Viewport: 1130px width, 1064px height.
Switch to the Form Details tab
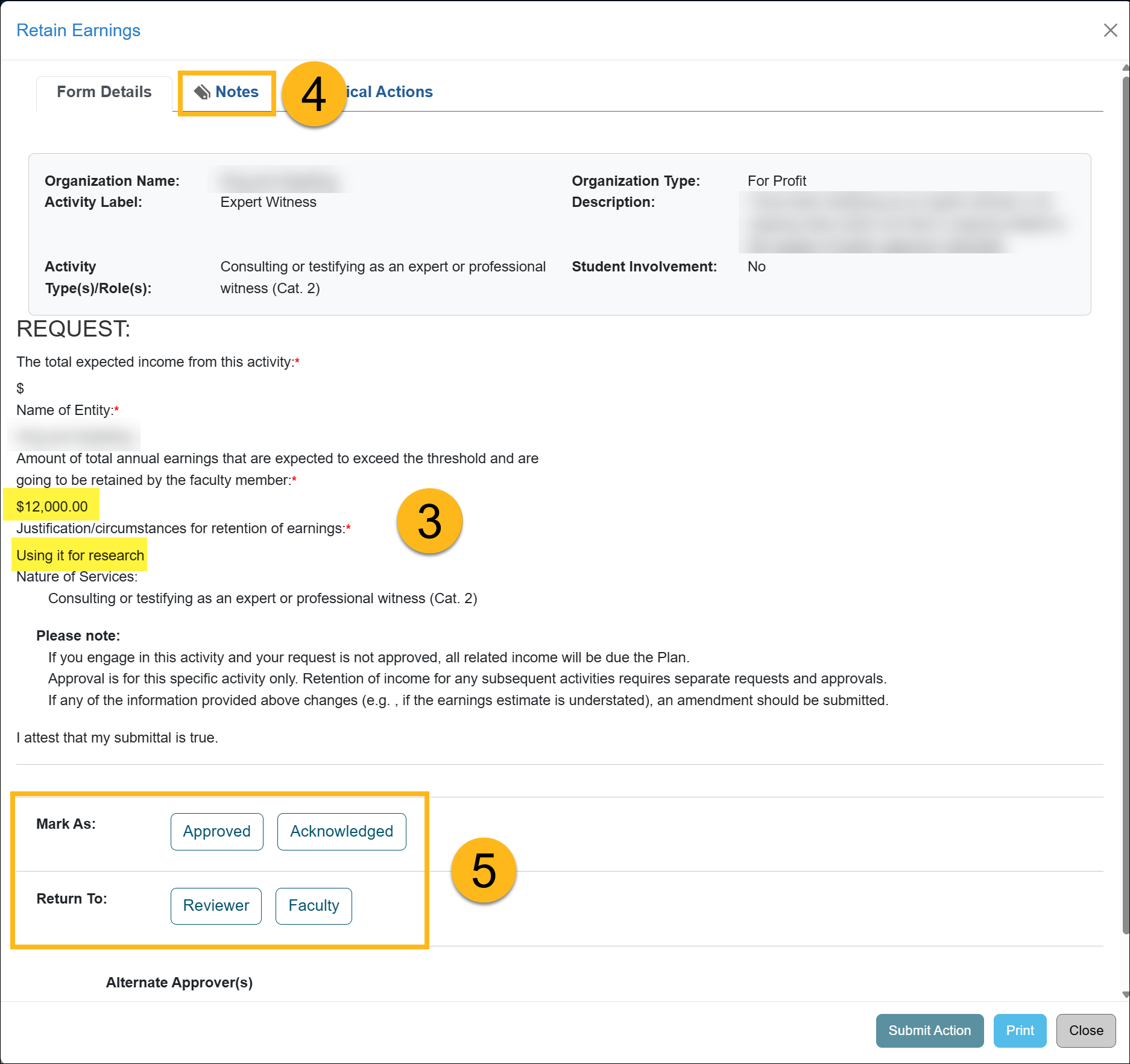click(x=104, y=92)
